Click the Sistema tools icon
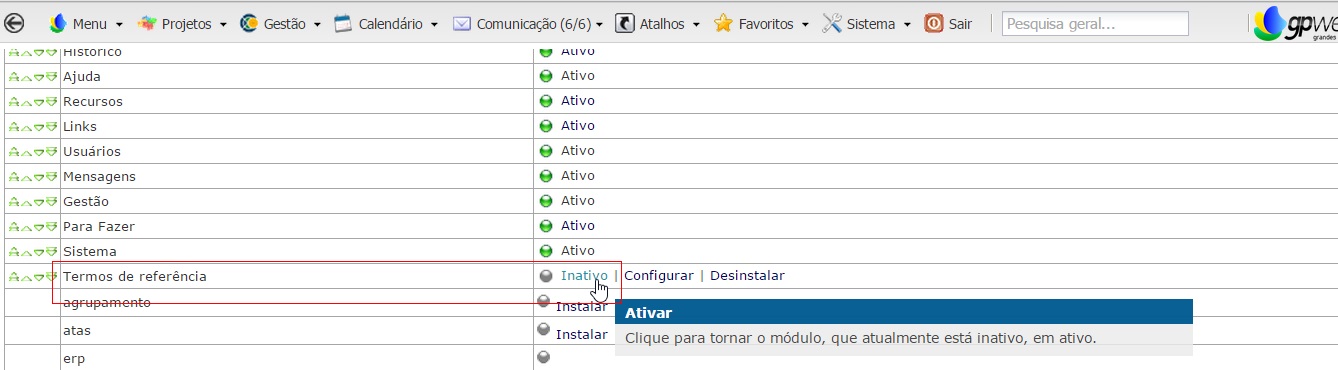Viewport: 1338px width, 370px height. tap(832, 24)
